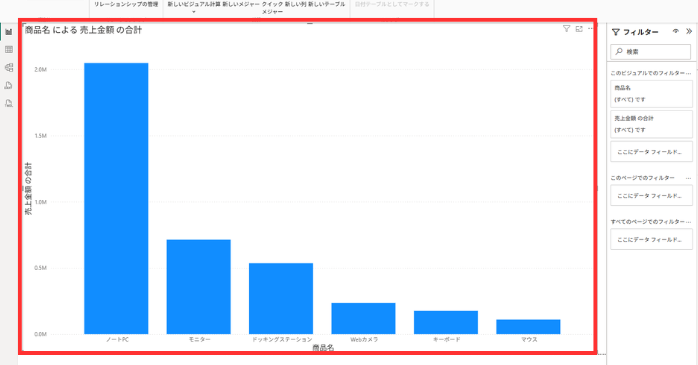Click リレーションシップの管理 in the ribbon
This screenshot has width=698, height=365.
click(x=126, y=4)
